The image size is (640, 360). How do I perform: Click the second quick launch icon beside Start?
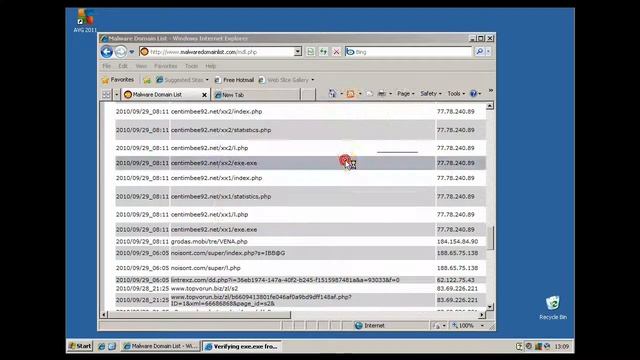(111, 347)
